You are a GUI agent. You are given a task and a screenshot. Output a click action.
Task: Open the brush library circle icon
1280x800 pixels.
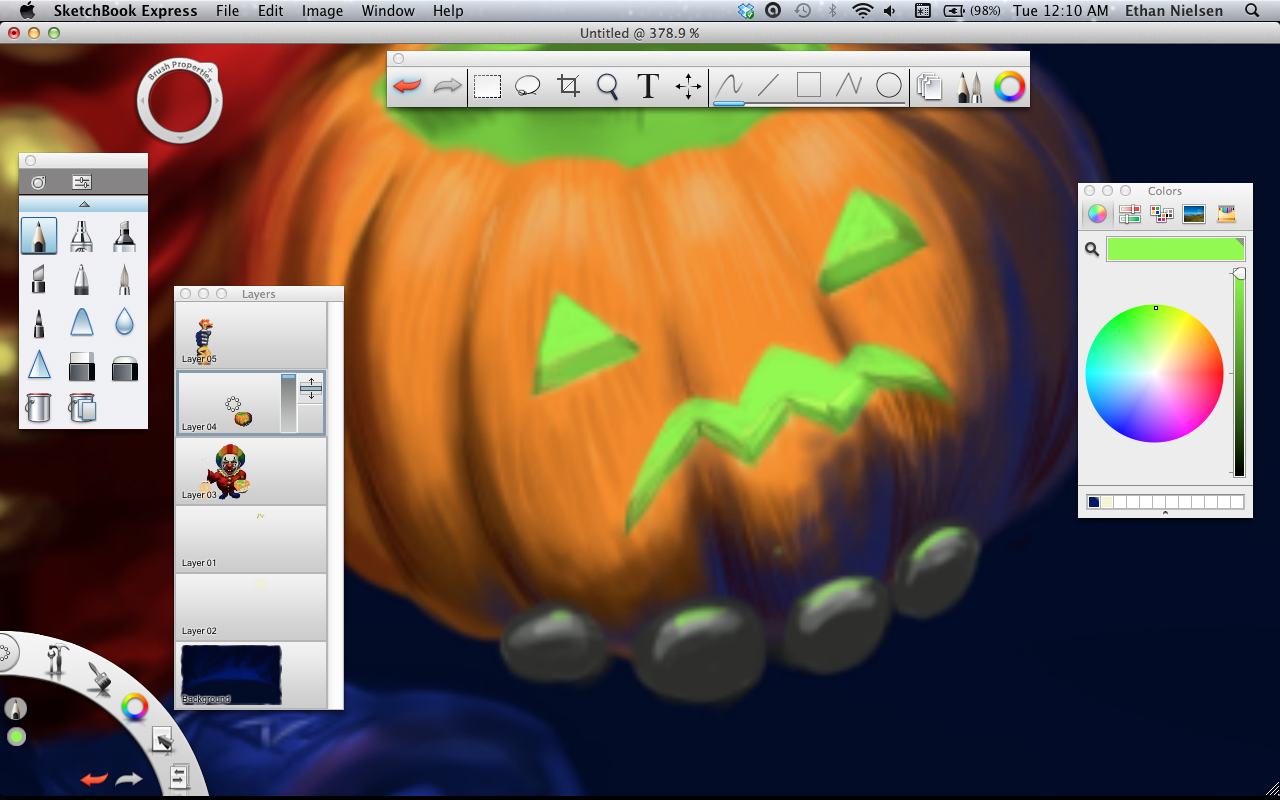point(38,182)
